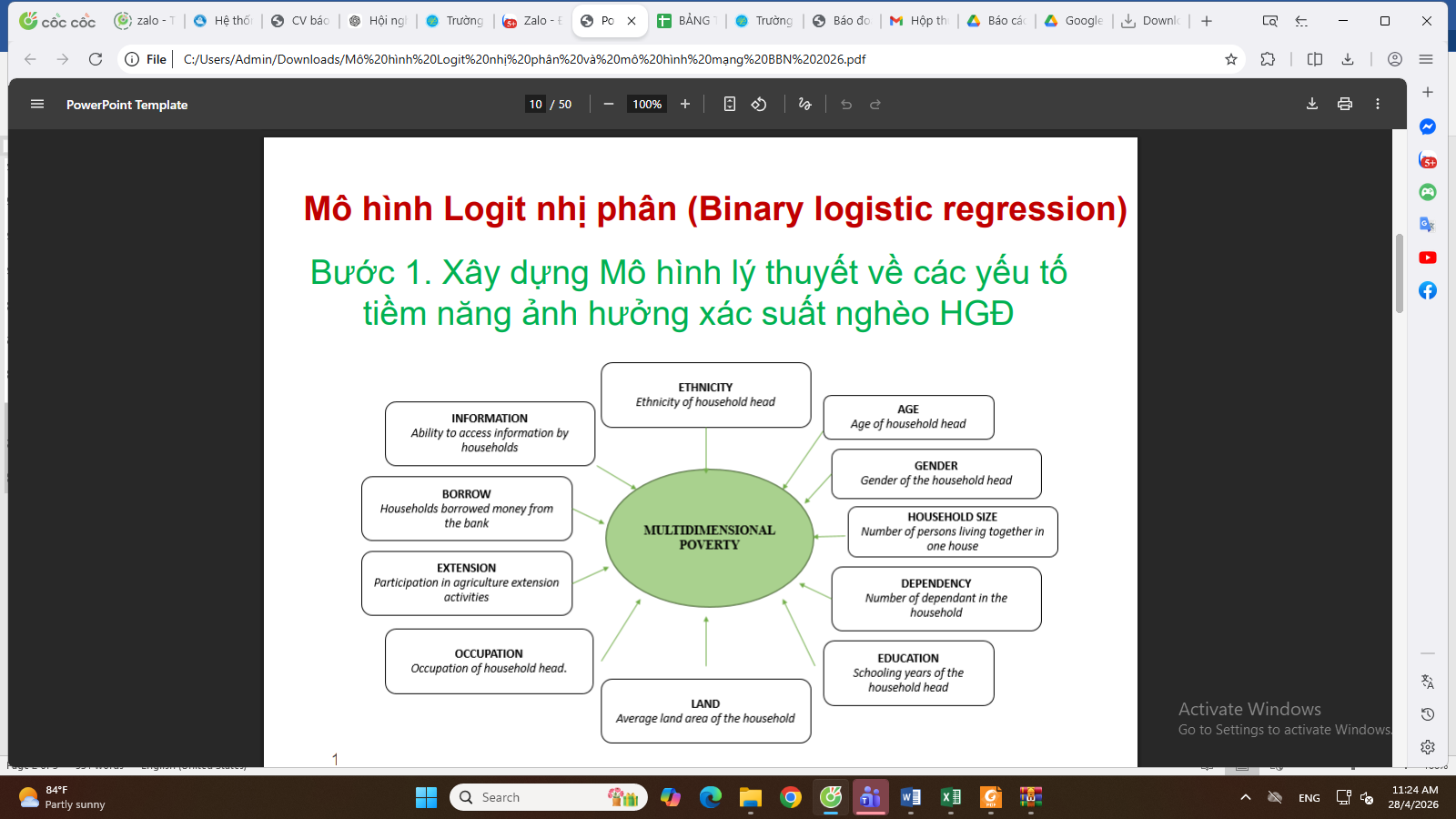
Task: Click the fit to page icon
Action: coord(729,105)
